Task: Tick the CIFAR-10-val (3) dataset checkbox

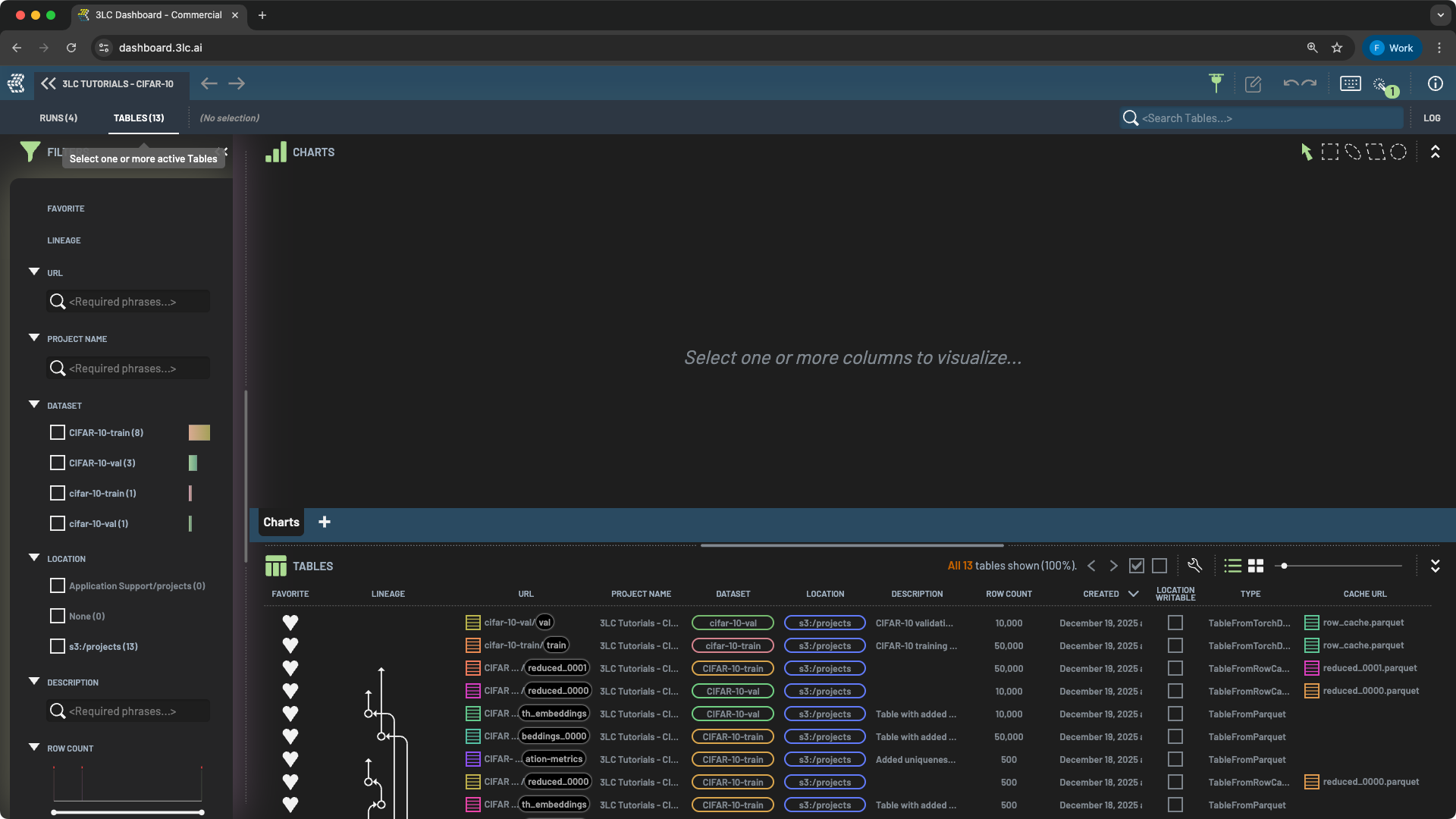Action: pos(57,463)
